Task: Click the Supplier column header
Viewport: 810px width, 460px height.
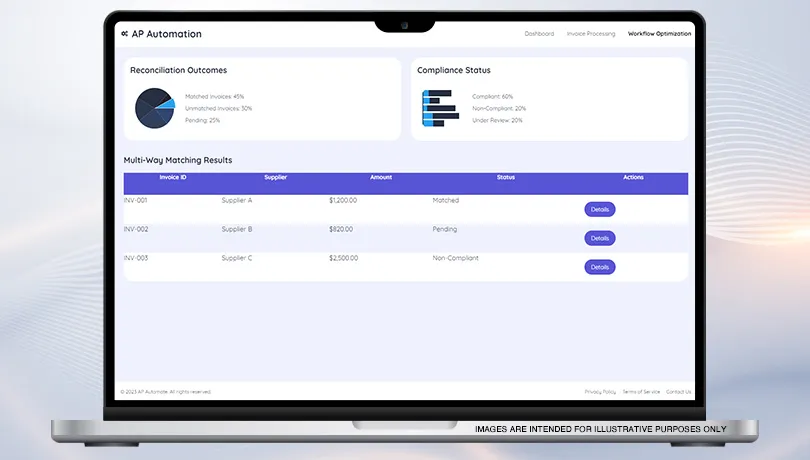Action: tap(275, 178)
